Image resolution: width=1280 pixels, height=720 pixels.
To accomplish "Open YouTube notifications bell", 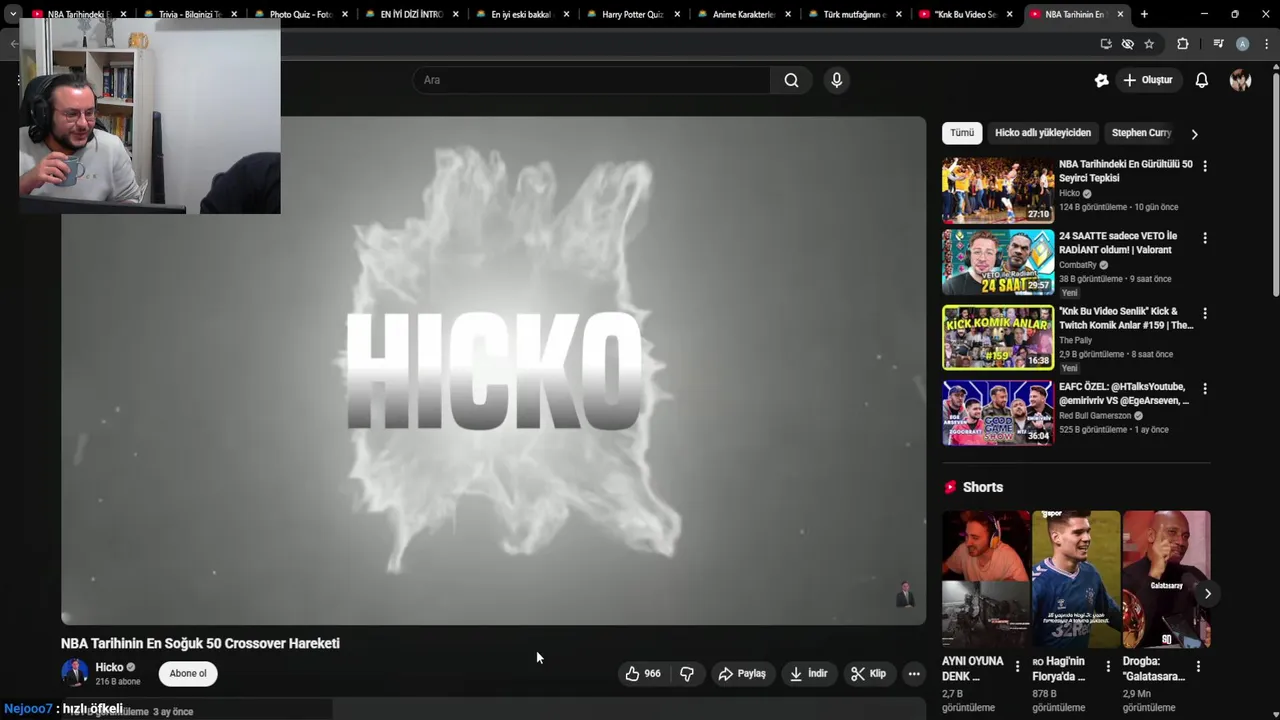I will [x=1202, y=80].
